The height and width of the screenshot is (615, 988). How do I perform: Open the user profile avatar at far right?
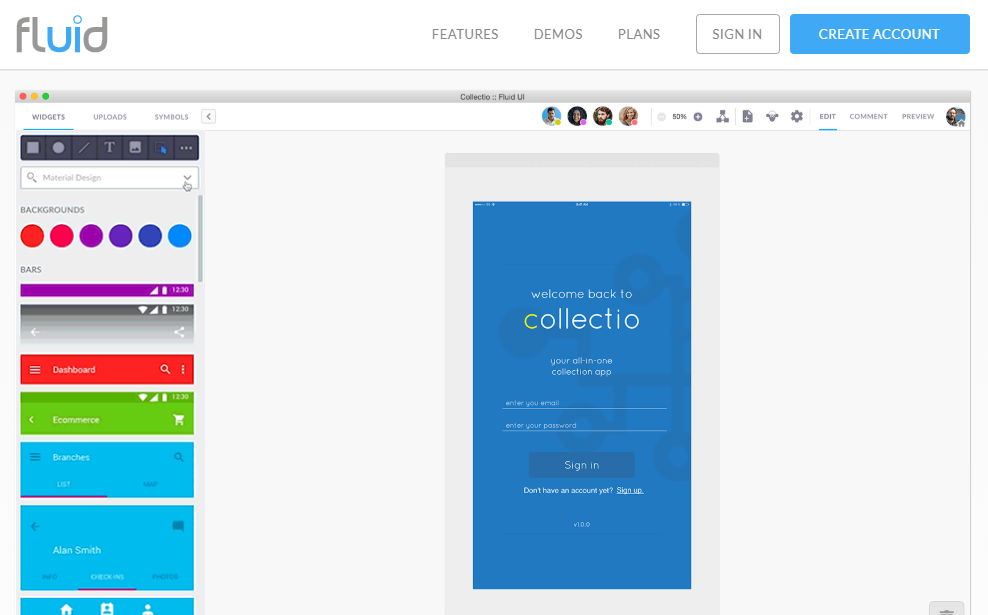pyautogui.click(x=956, y=117)
